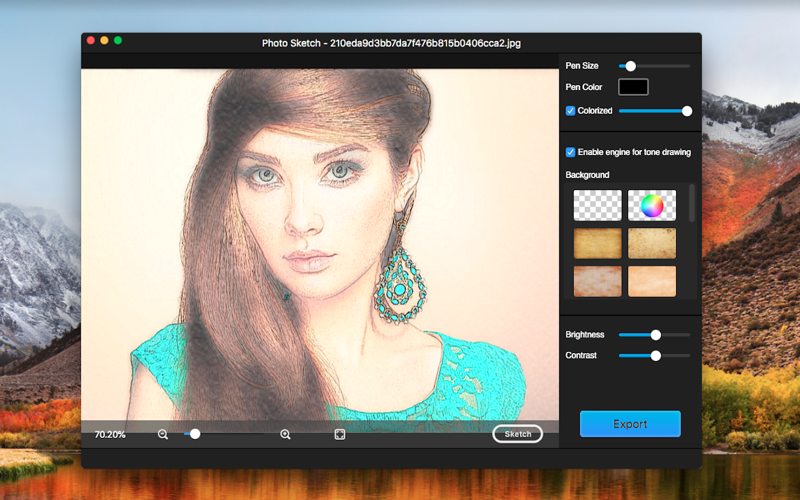Uncheck the Colorized checkbox
This screenshot has width=800, height=500.
click(570, 111)
